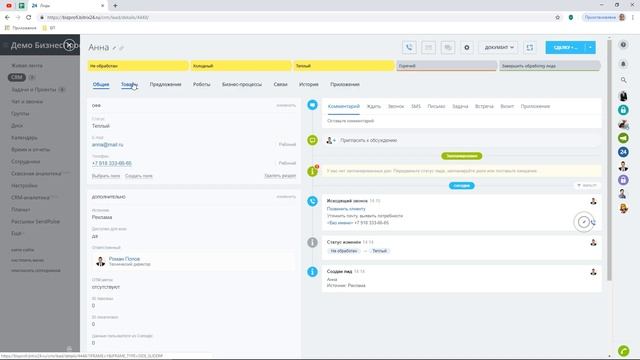
Task: Open Задачи и Проекты in the left sidebar
Action: click(33, 89)
